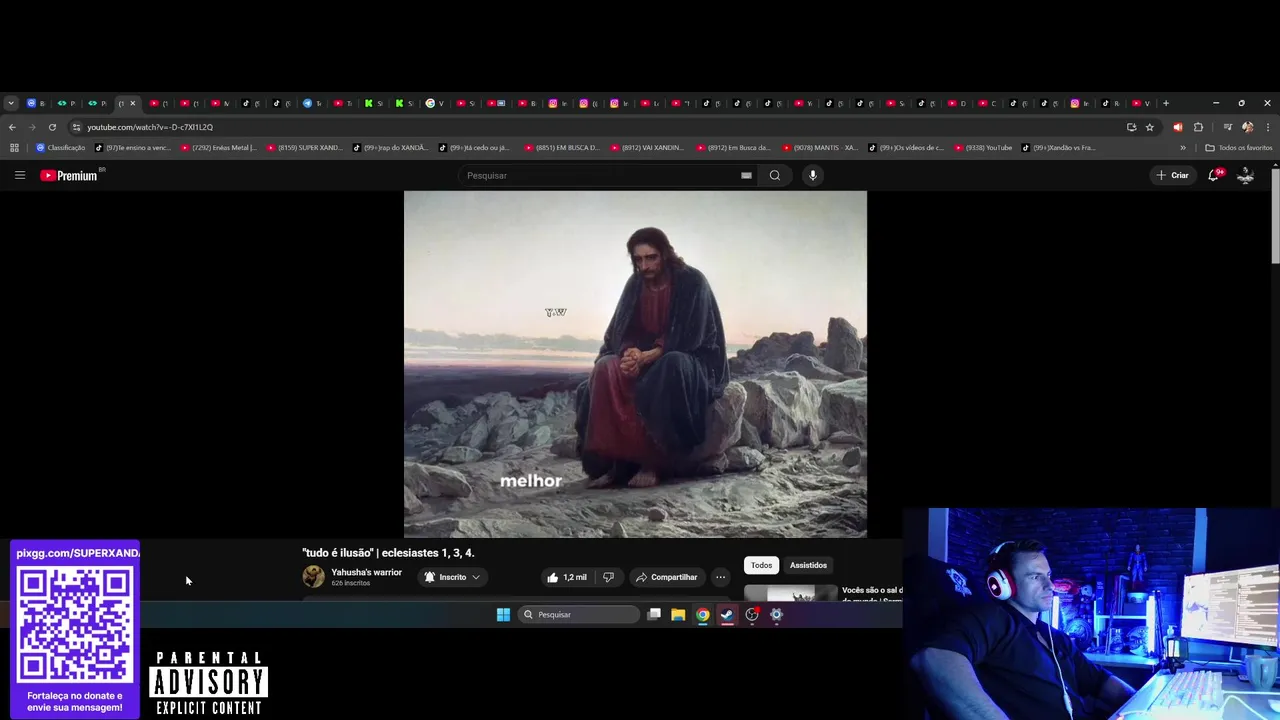
Task: Open a new Chrome tab
Action: point(1166,103)
